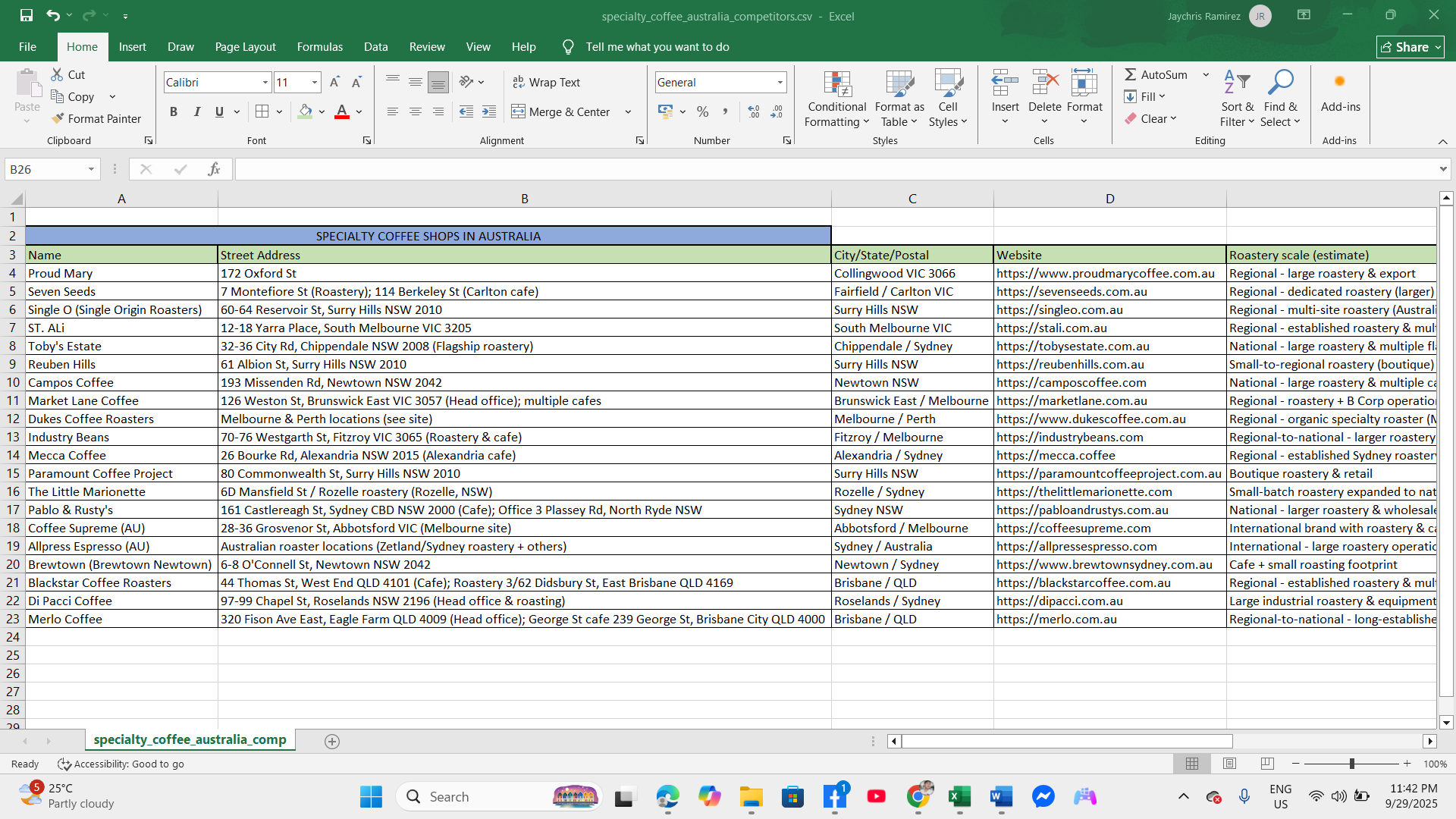Click the Increase Indent icon
Screen dimensions: 1456x819
489,111
